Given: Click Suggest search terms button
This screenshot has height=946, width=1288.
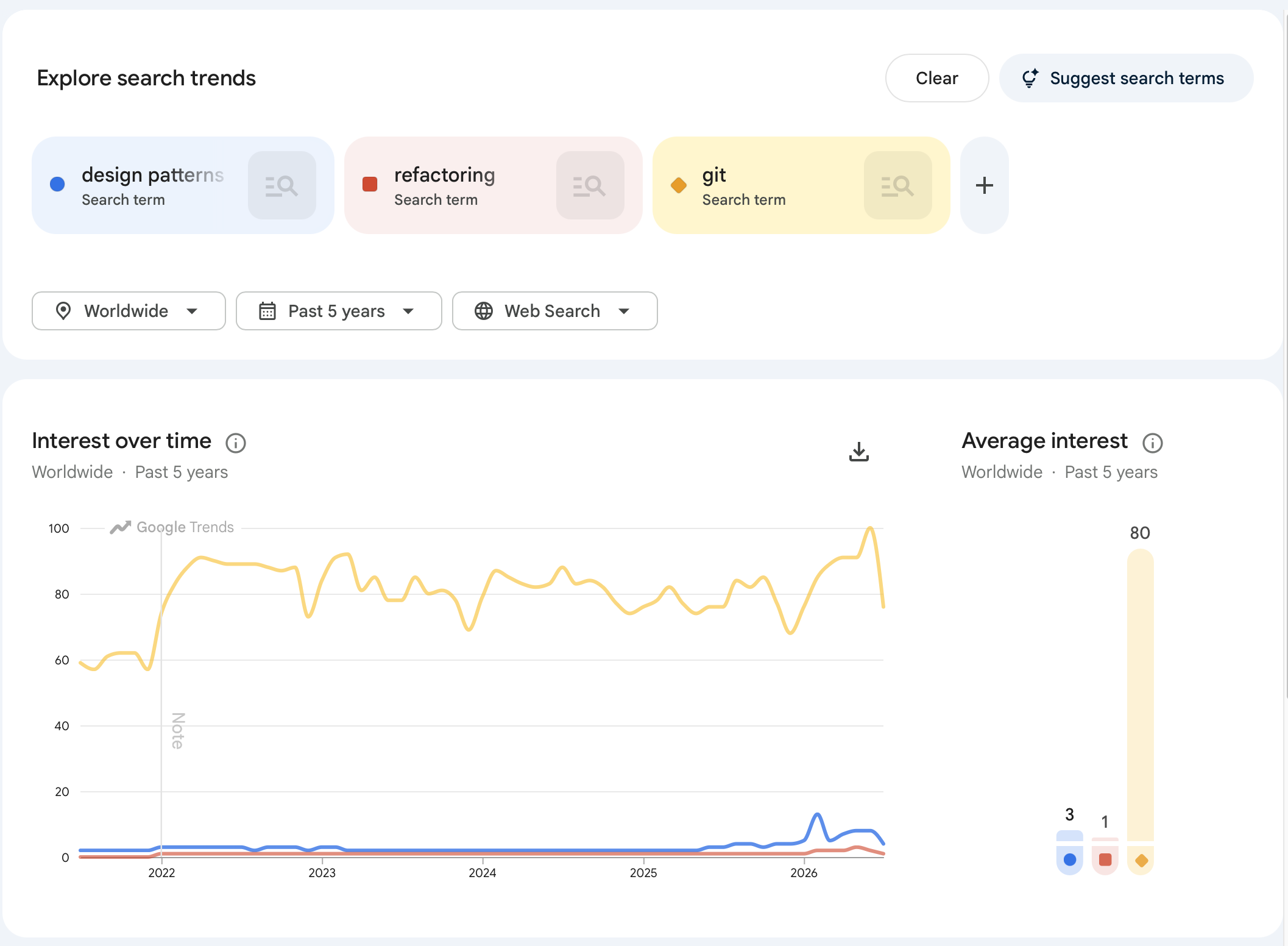Looking at the screenshot, I should [x=1127, y=78].
